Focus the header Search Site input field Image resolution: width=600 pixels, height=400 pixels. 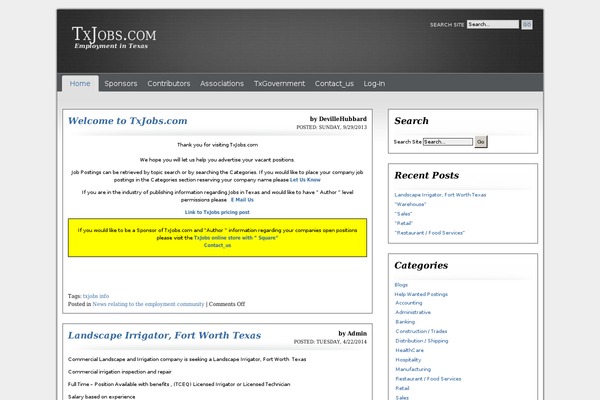(493, 24)
